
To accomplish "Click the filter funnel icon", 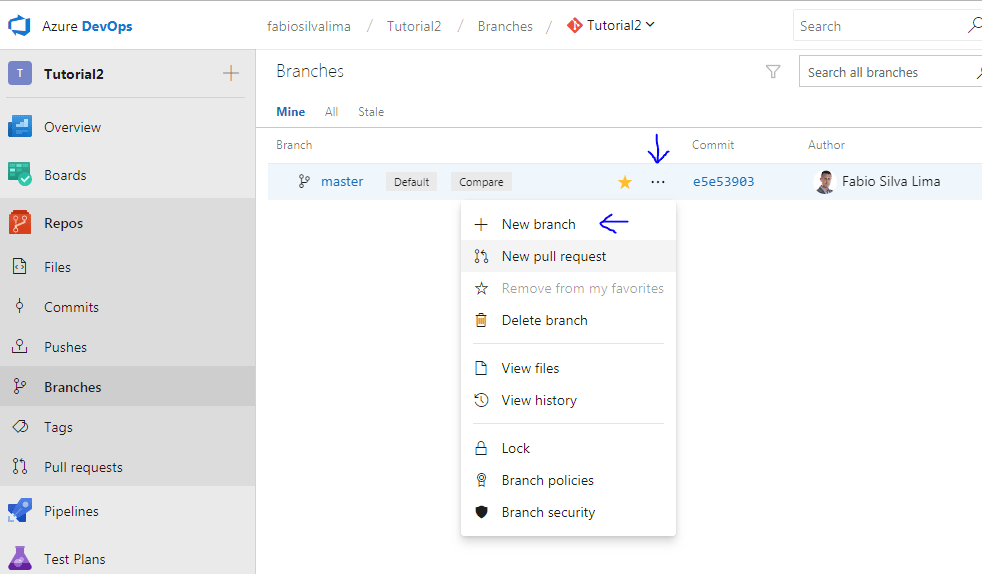I will pos(773,72).
